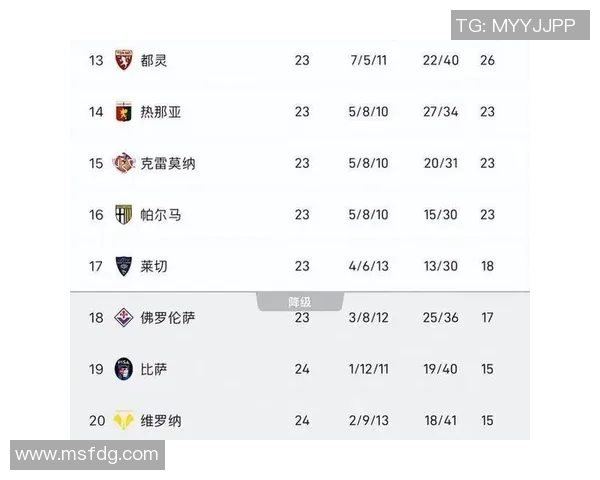Screen dimensions: 600x480
Task: Select team name 佛罗伦萨
Action: (x=168, y=318)
